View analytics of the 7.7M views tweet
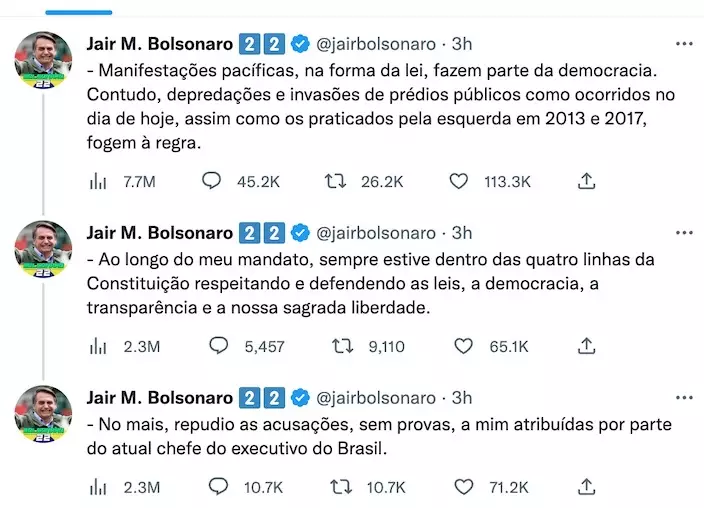Screen dimensions: 704x508 click(98, 181)
